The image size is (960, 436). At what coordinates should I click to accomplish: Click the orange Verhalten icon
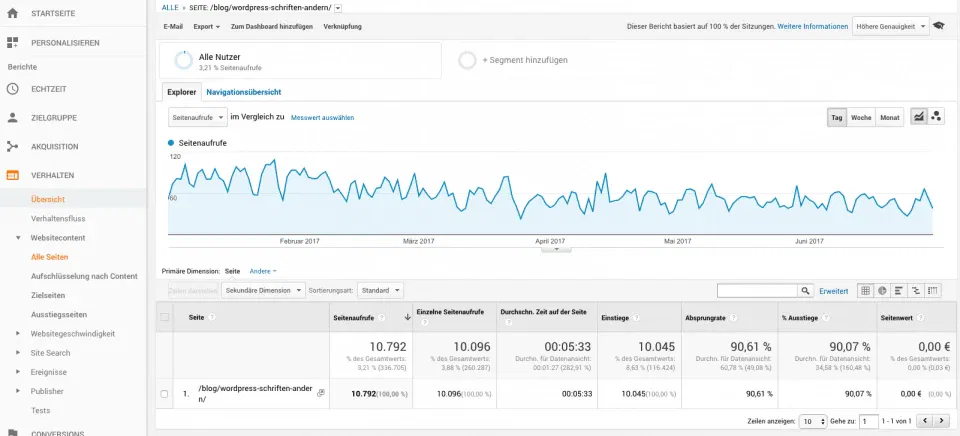click(12, 175)
